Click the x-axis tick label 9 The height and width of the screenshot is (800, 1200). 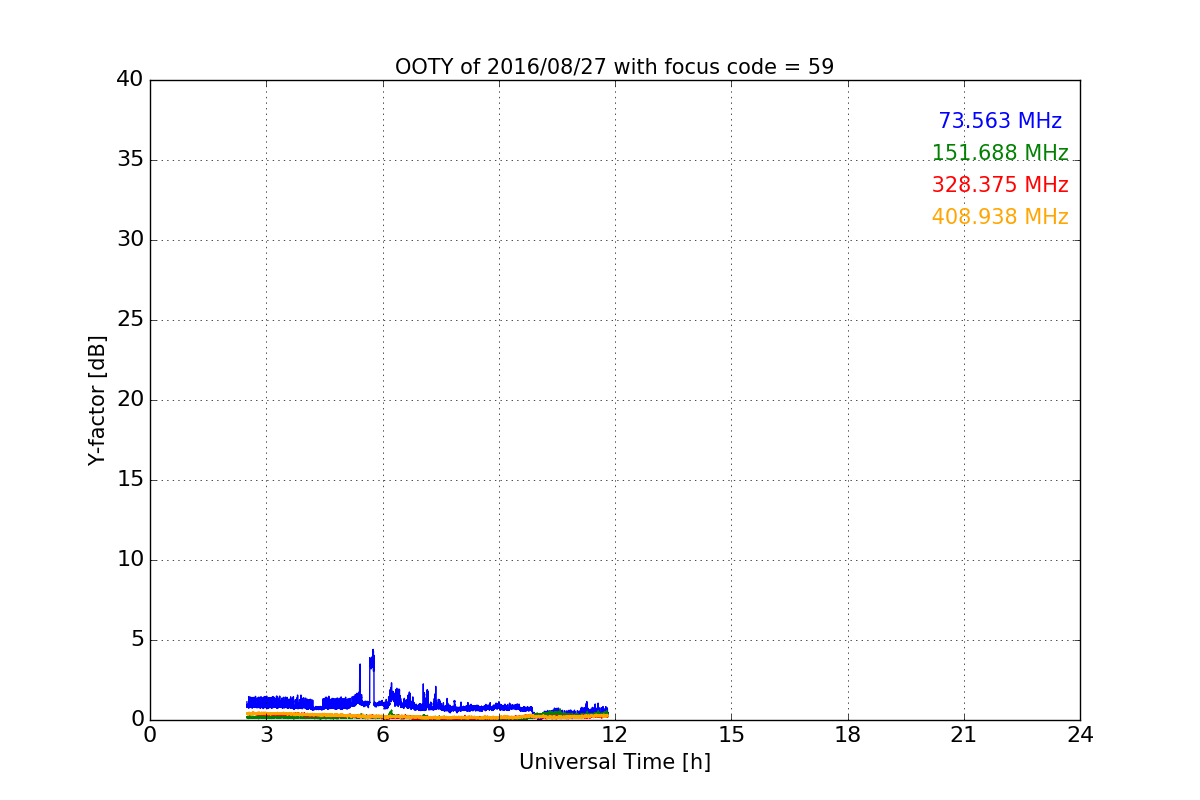click(499, 735)
